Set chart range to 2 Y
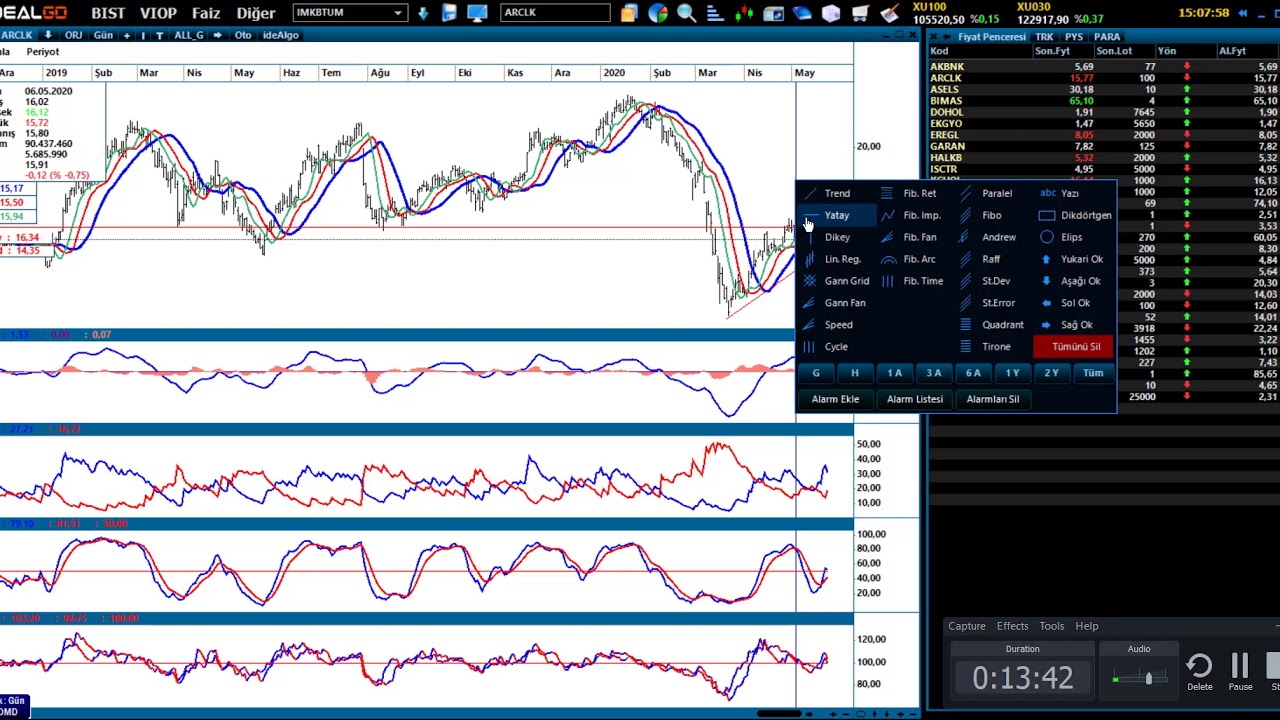Viewport: 1280px width, 720px height. point(1051,374)
